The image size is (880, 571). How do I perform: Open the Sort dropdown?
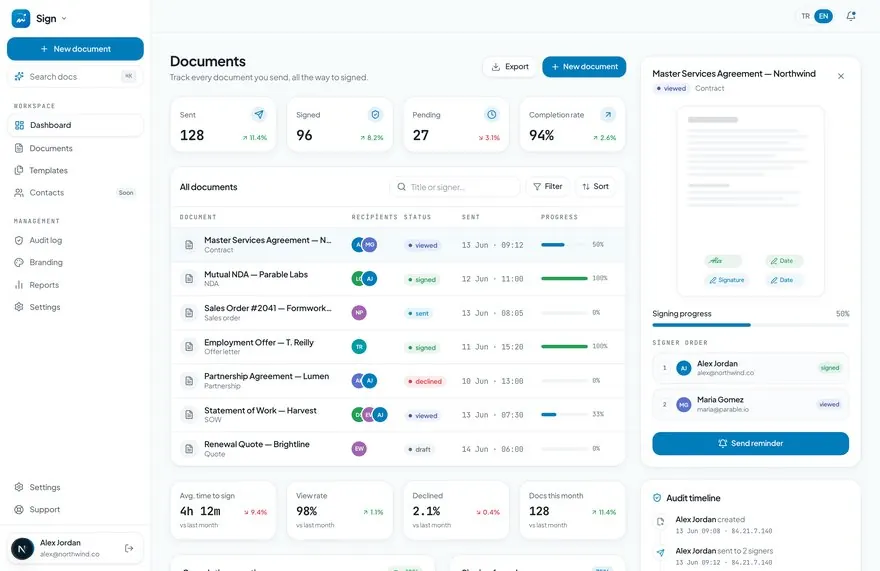pos(595,186)
